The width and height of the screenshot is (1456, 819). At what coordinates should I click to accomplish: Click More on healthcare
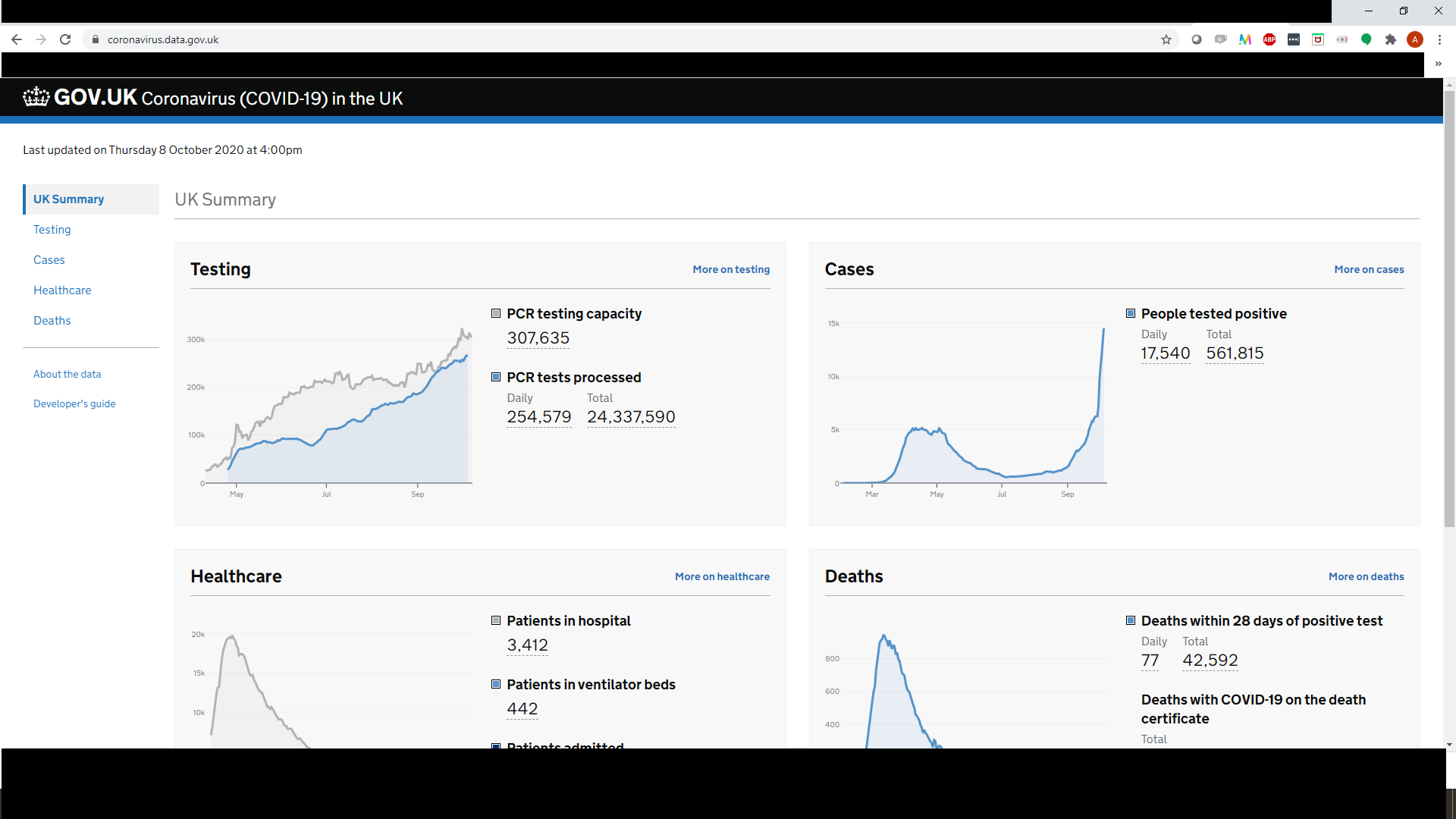(722, 576)
